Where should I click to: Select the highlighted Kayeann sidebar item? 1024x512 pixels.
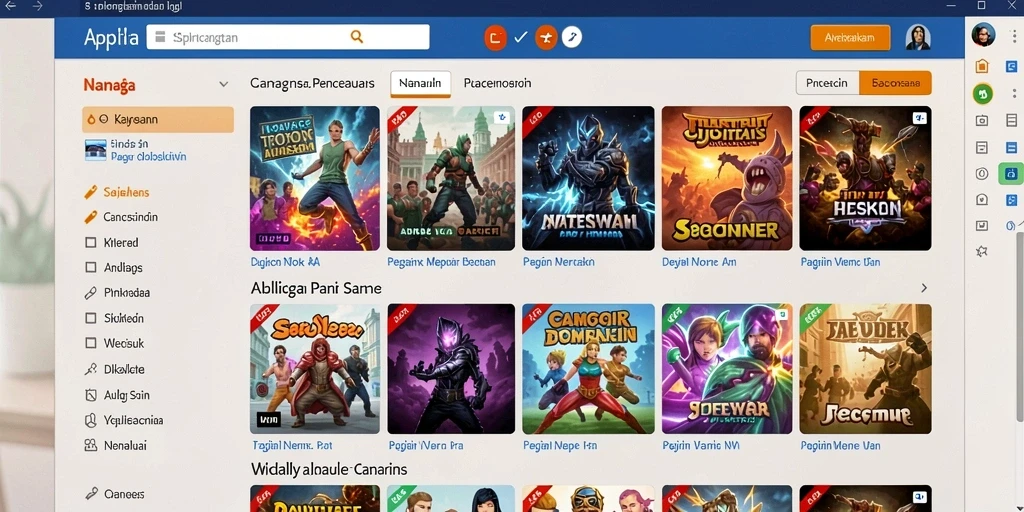coord(158,120)
